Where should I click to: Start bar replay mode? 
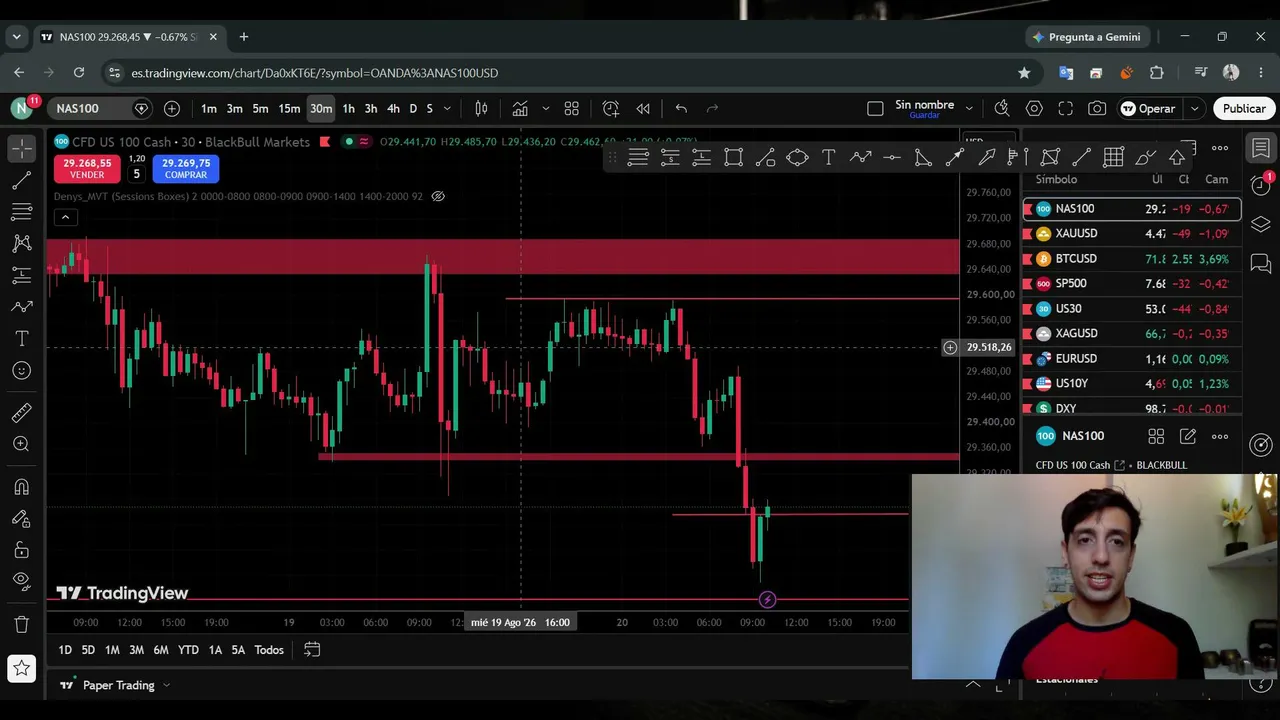pyautogui.click(x=643, y=108)
